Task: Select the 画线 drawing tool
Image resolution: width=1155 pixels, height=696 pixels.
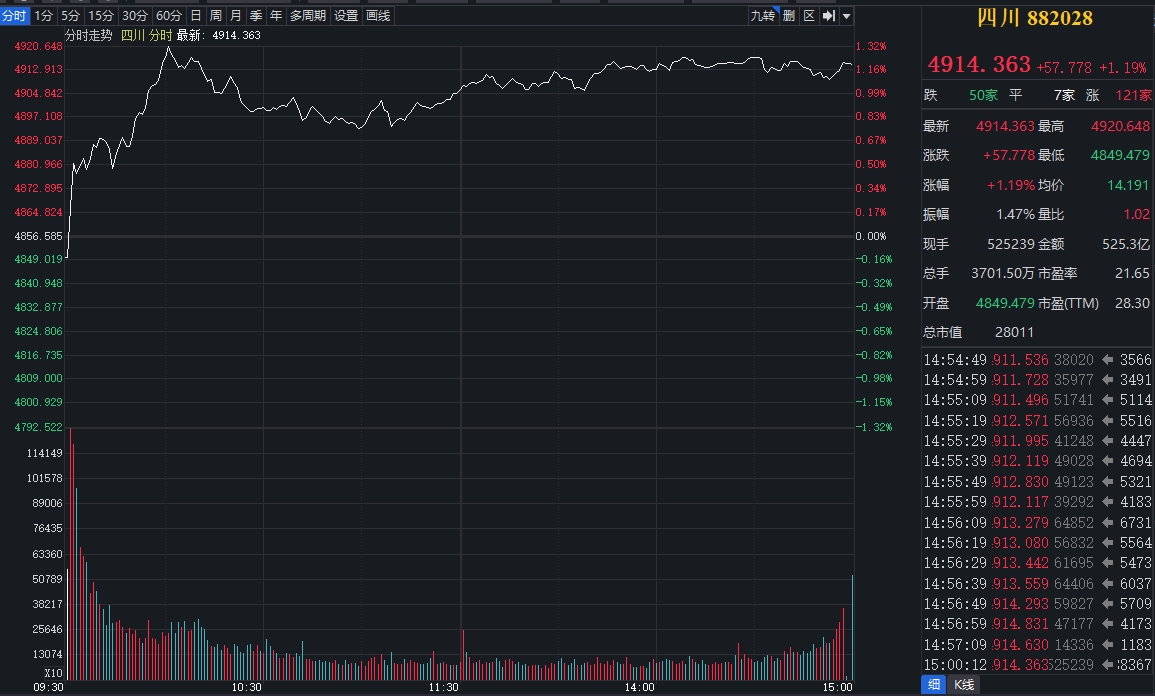Action: point(379,16)
